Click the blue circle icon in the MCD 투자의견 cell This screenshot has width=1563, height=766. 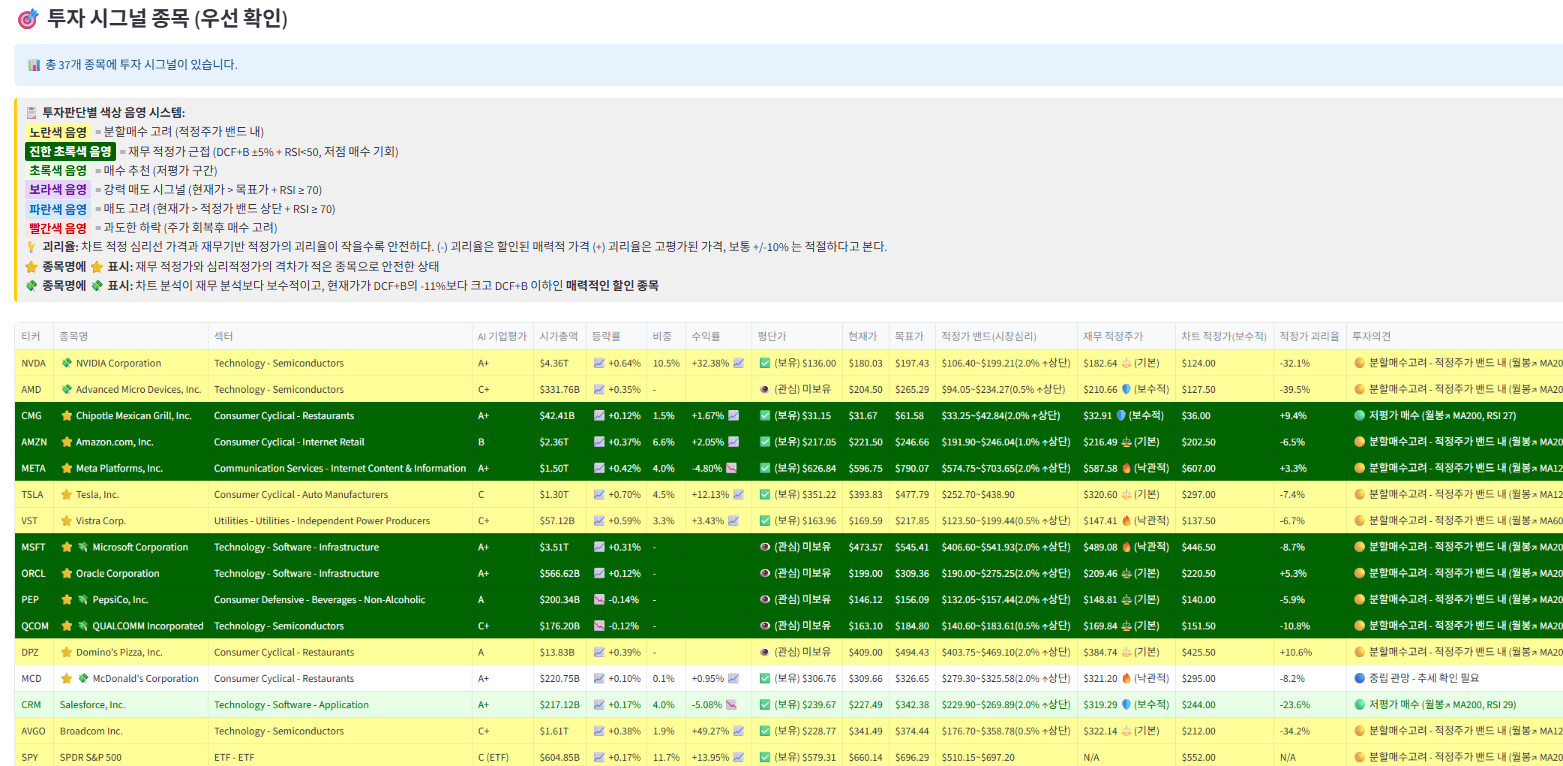(1358, 678)
